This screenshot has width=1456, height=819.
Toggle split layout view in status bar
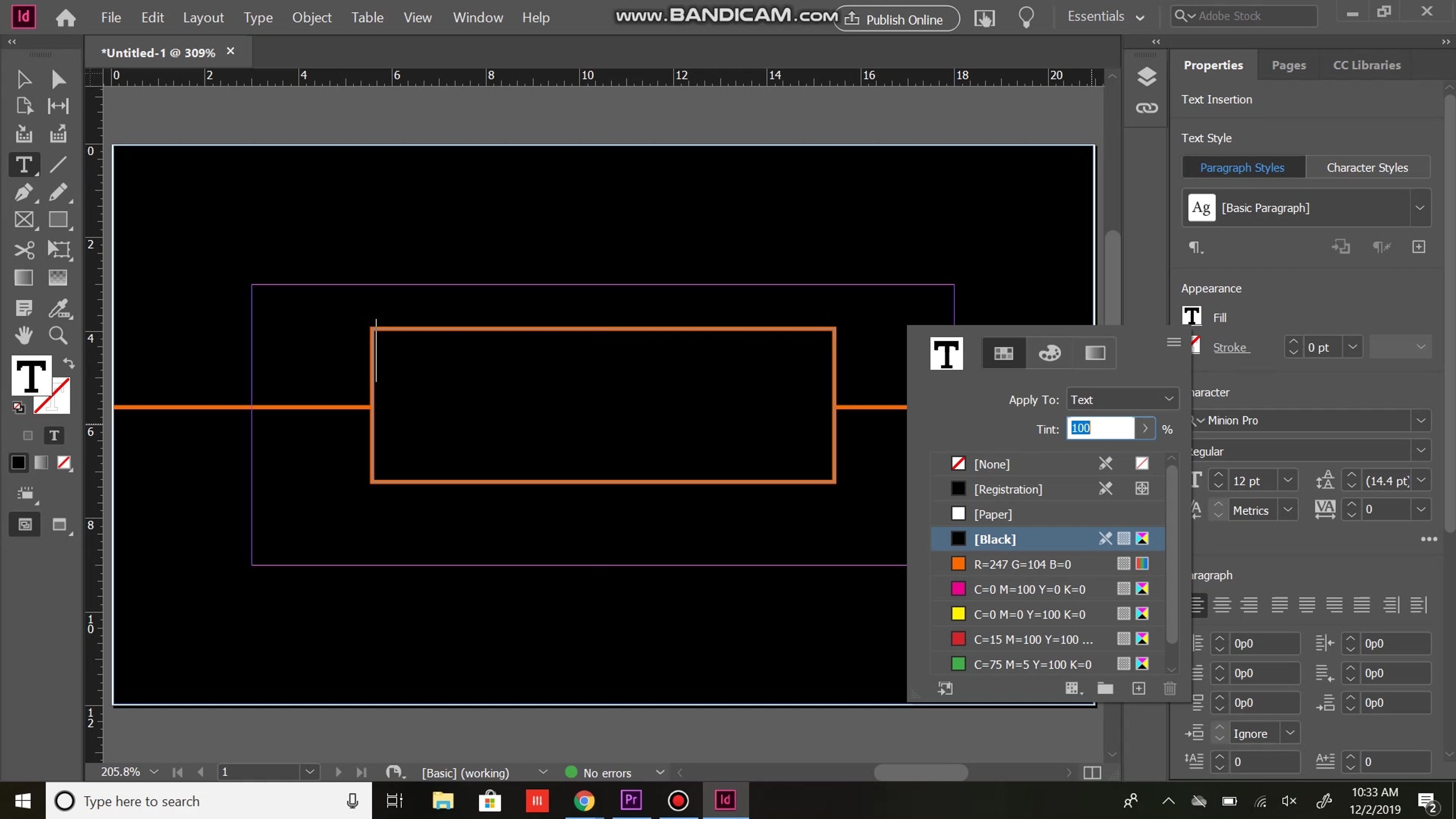pyautogui.click(x=1092, y=773)
